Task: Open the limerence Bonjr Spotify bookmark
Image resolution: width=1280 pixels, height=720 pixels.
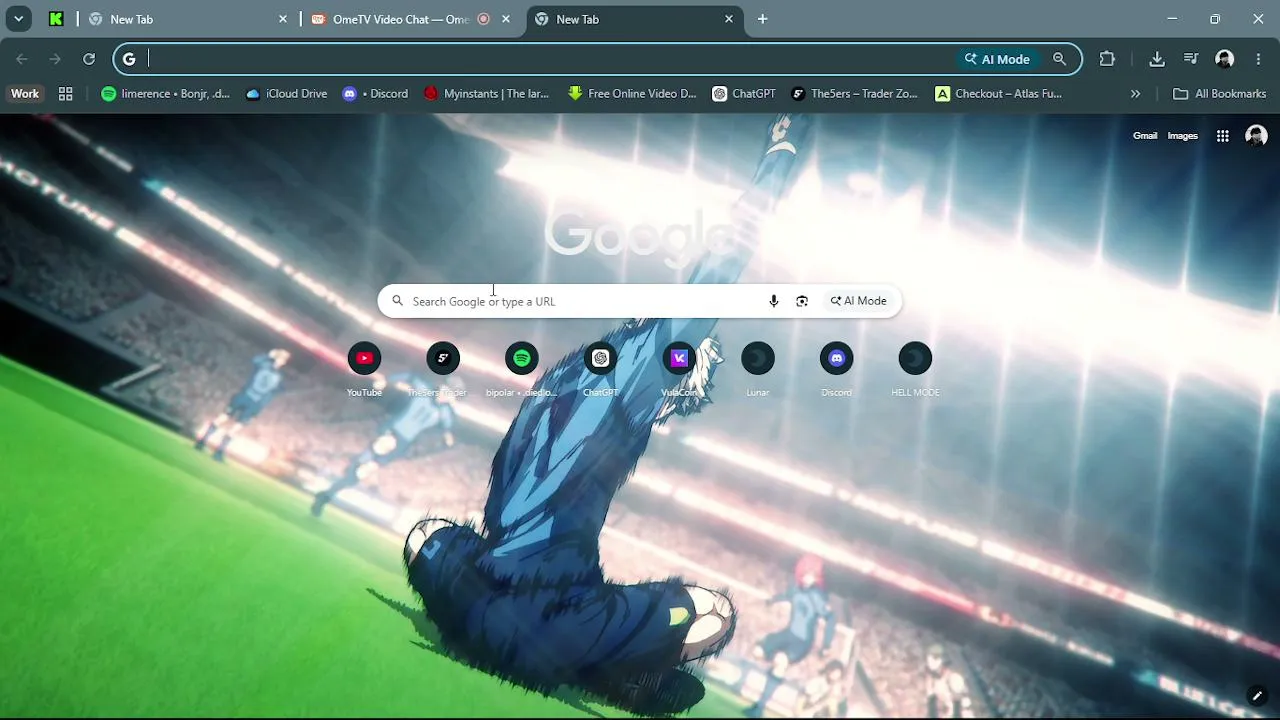Action: pyautogui.click(x=165, y=94)
